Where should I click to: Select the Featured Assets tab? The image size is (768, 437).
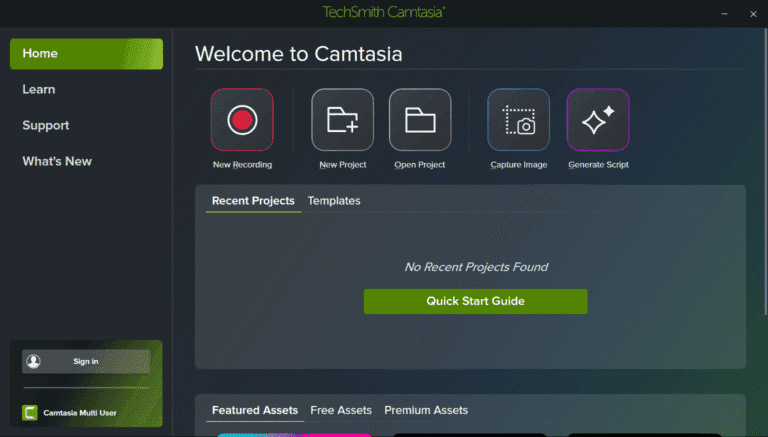(255, 411)
